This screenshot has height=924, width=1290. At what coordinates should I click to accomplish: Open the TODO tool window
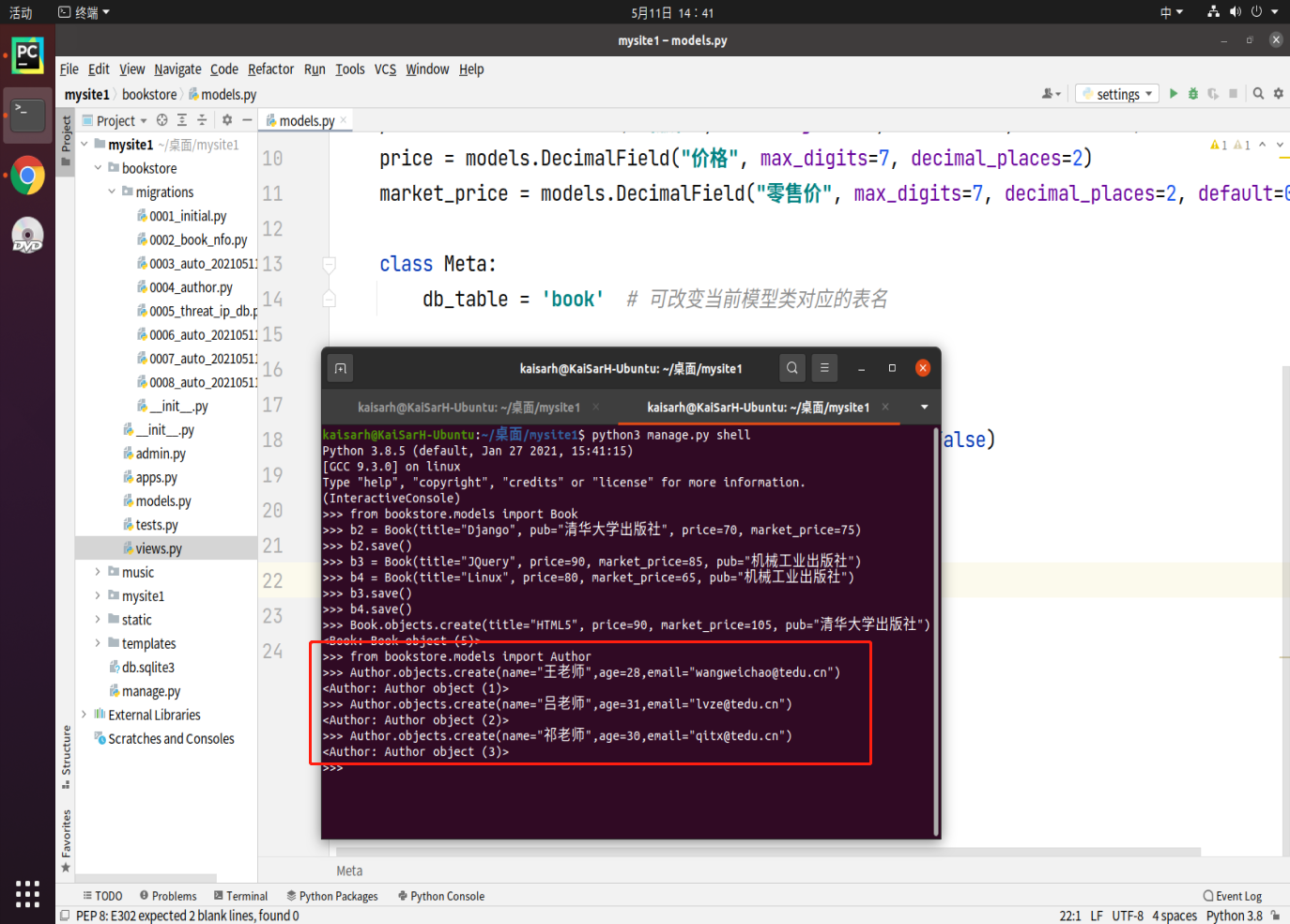102,896
